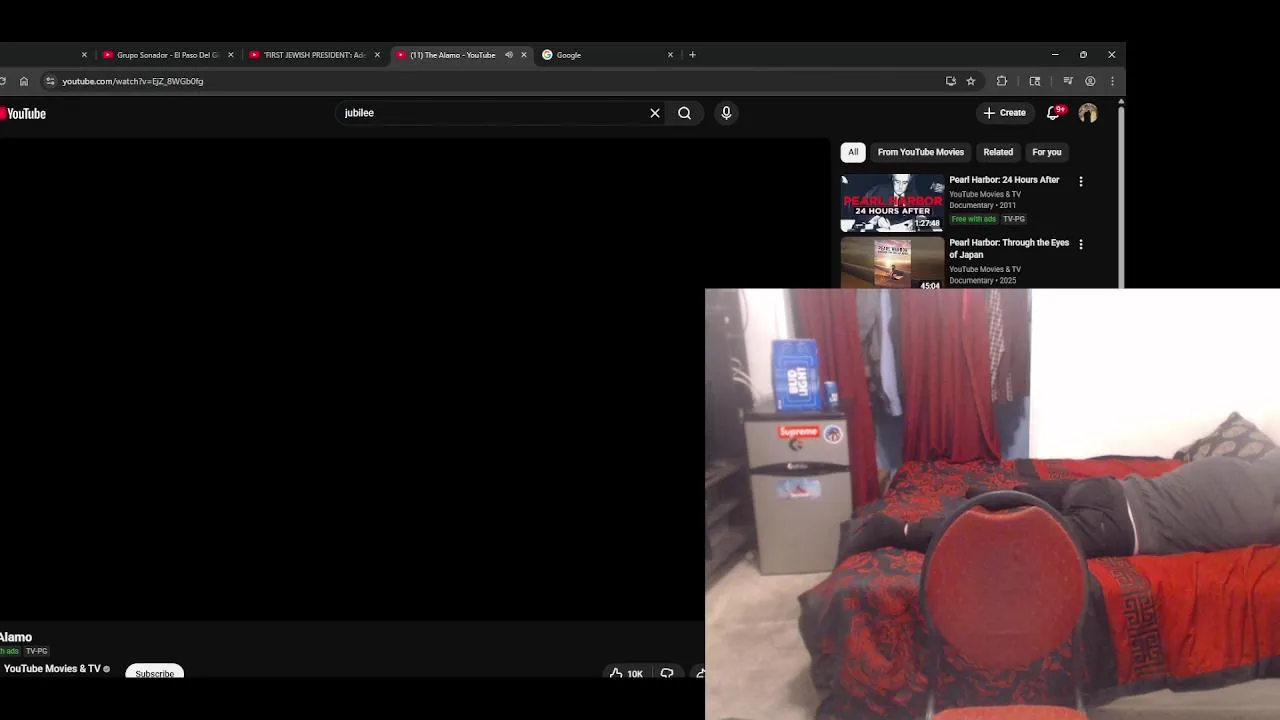Screen dimensions: 1280x720
Task: Select the For you chip
Action: coord(1047,152)
